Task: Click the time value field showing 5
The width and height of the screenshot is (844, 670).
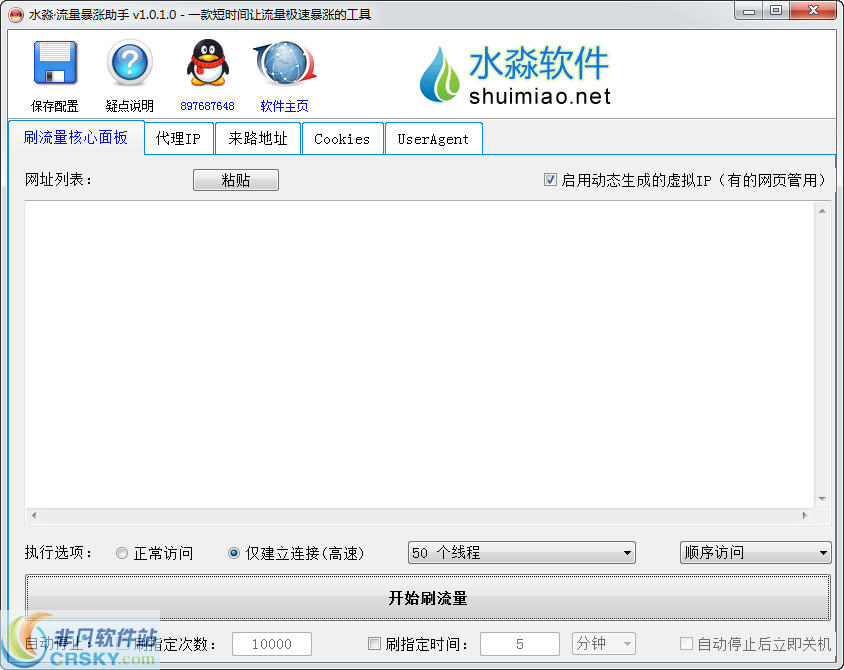Action: click(520, 644)
